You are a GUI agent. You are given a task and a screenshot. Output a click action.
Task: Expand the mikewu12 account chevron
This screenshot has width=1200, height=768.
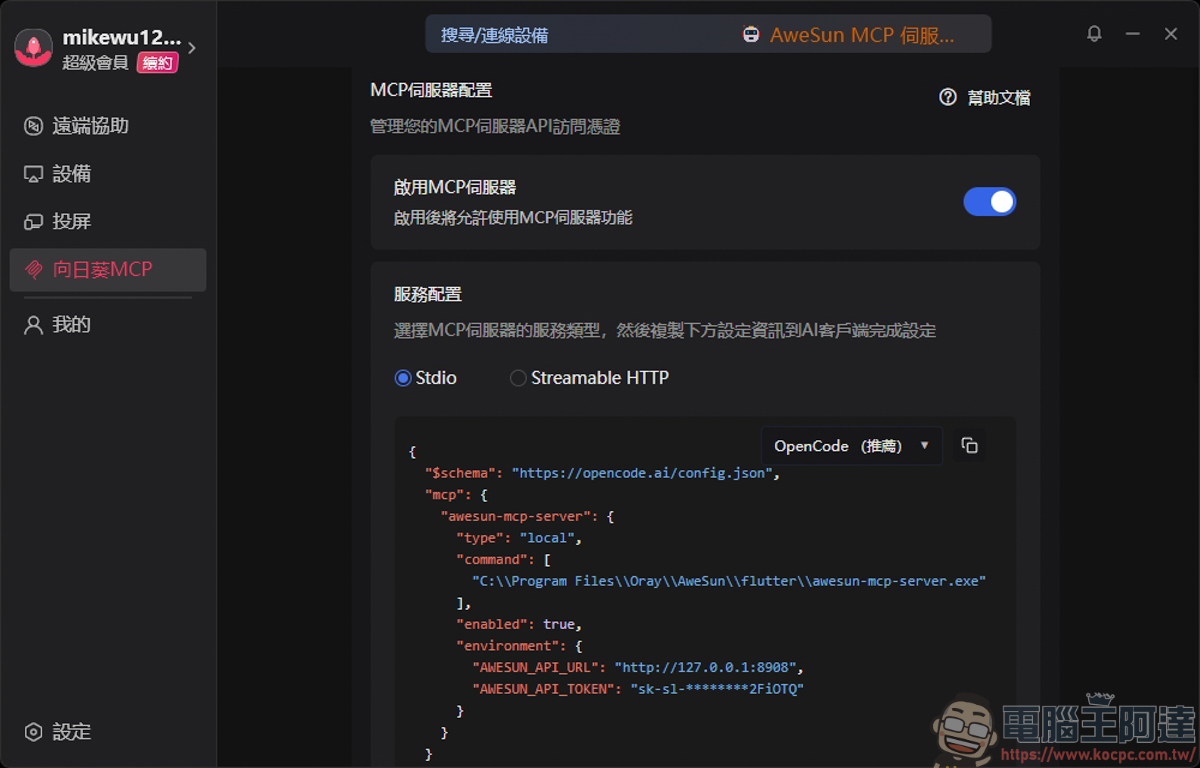[x=192, y=48]
